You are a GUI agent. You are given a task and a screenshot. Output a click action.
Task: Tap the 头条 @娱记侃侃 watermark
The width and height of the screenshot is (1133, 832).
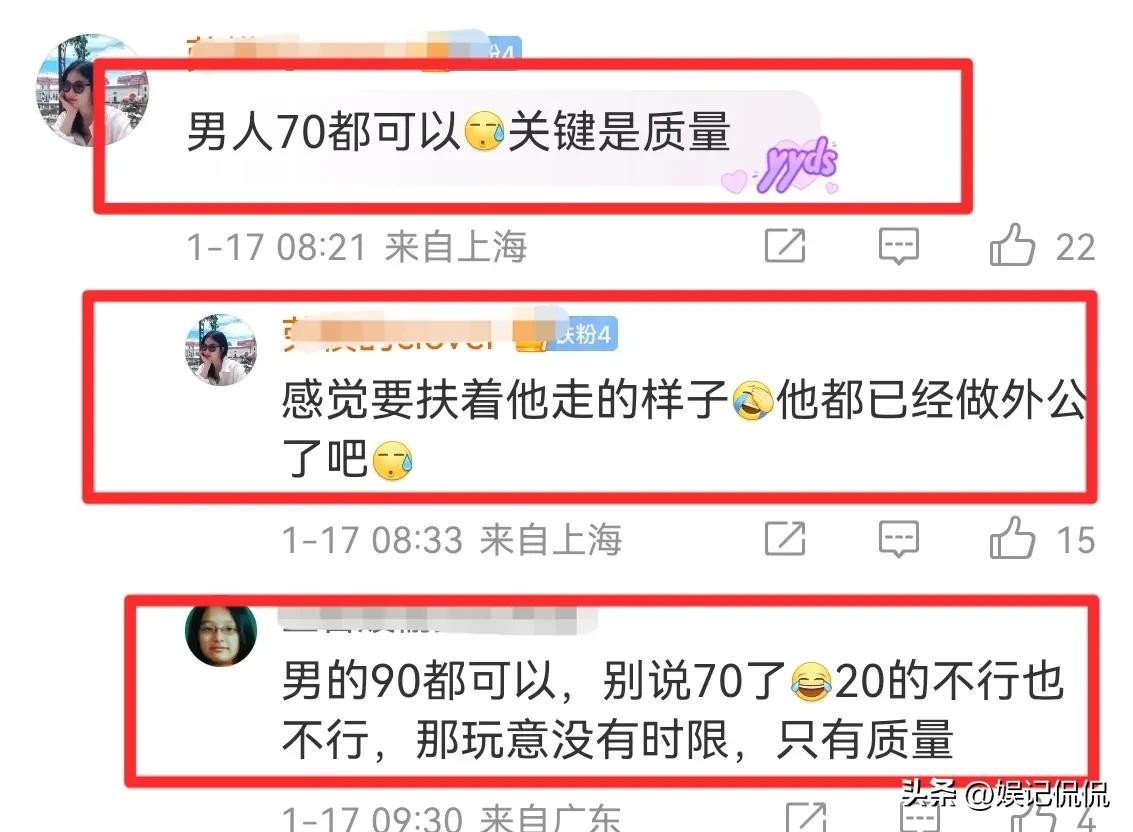tap(1004, 794)
